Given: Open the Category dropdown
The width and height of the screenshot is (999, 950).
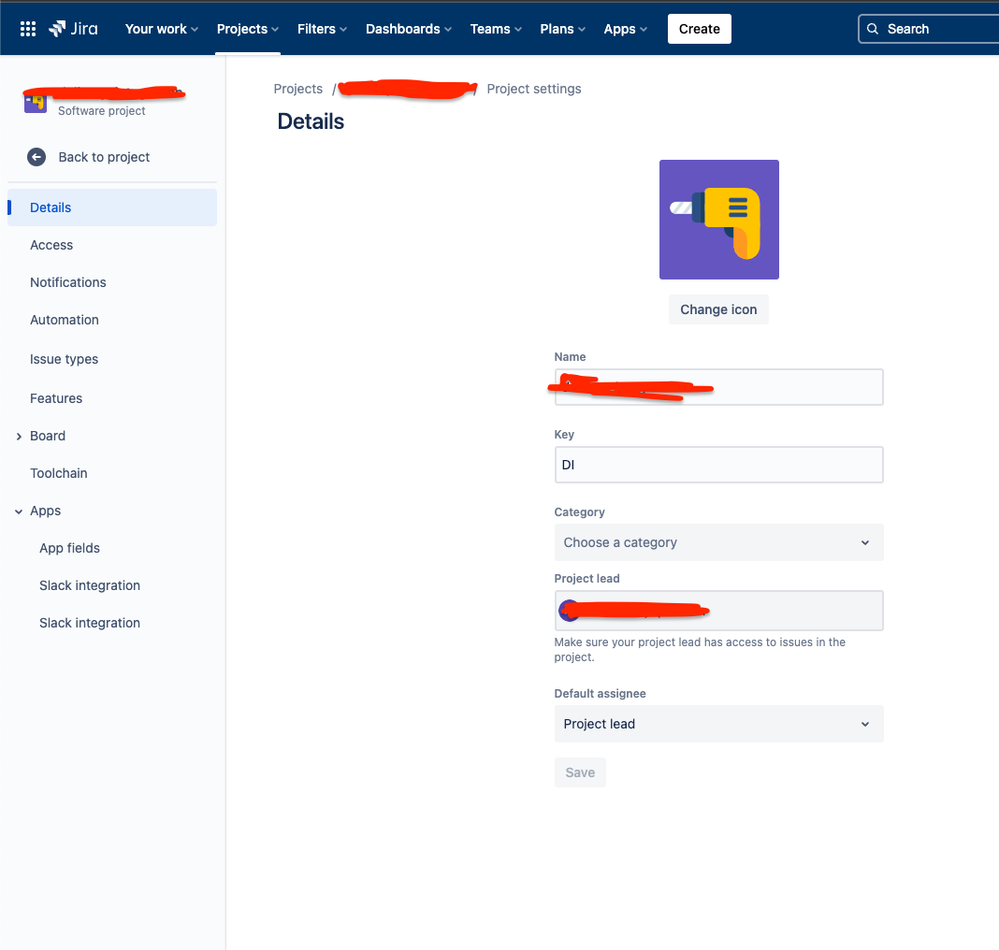Looking at the screenshot, I should tap(718, 542).
